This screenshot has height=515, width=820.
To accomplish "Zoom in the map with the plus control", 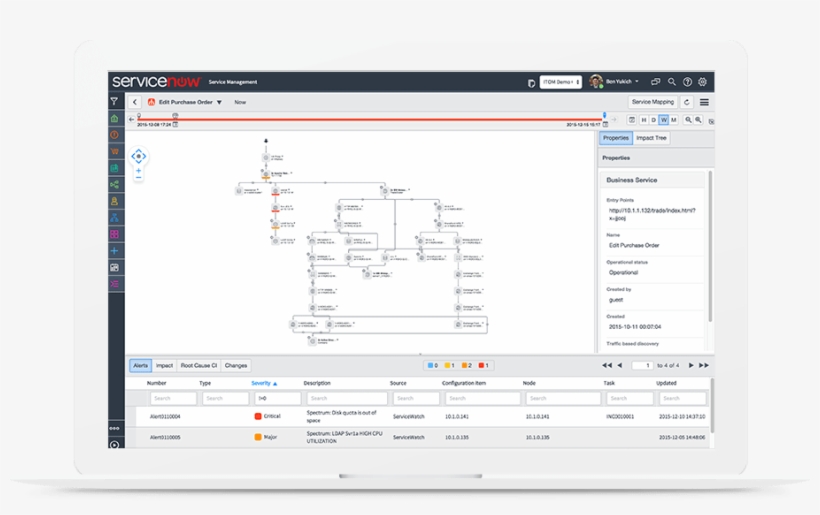I will [x=139, y=170].
